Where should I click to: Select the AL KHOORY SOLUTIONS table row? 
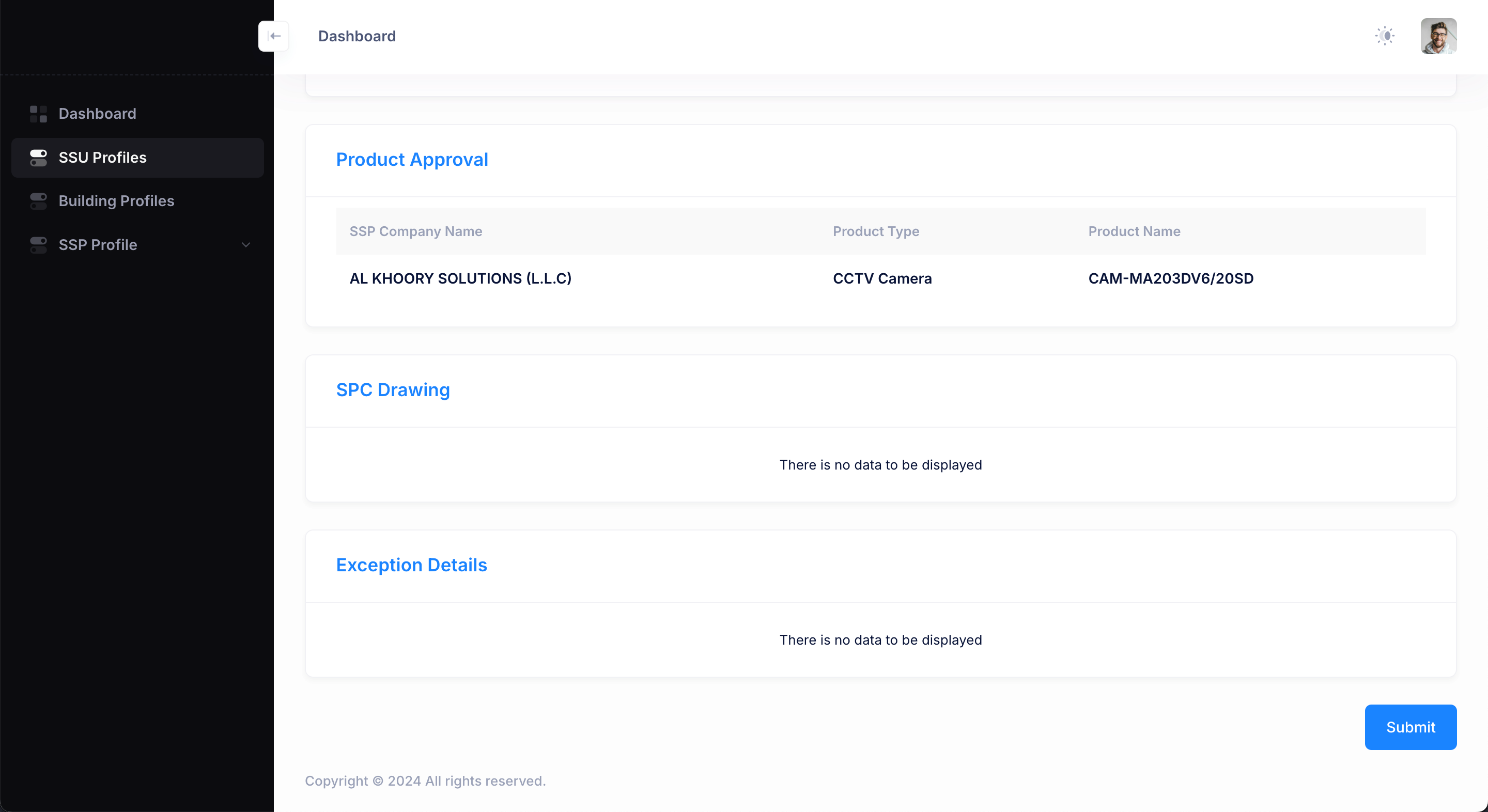pos(460,278)
